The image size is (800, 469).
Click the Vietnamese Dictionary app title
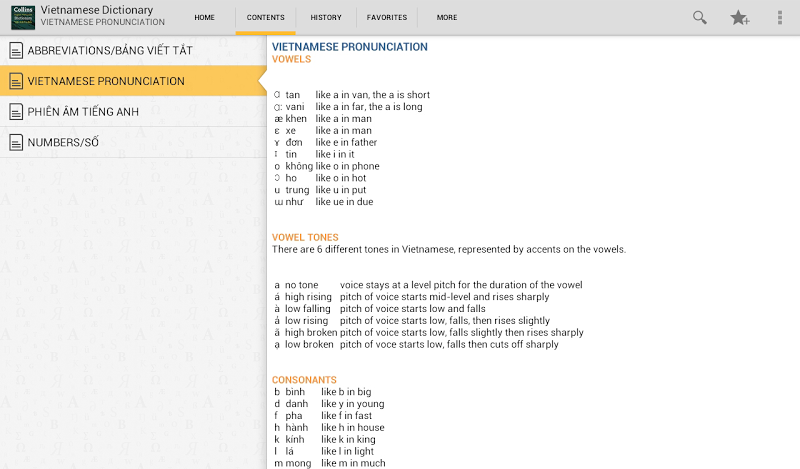(x=97, y=10)
